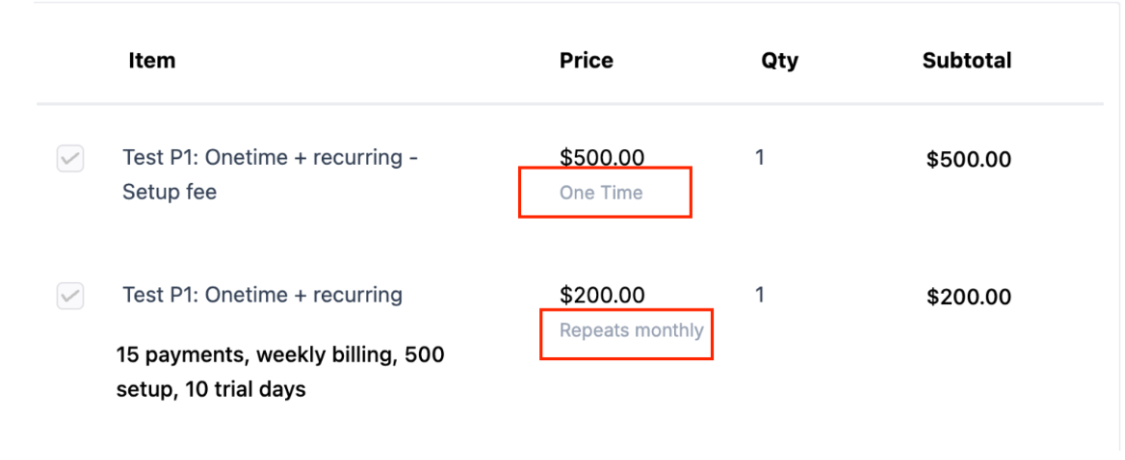Image resolution: width=1125 pixels, height=460 pixels.
Task: Toggle the checkbox beside the $200.00 recurring item
Action: pyautogui.click(x=70, y=296)
